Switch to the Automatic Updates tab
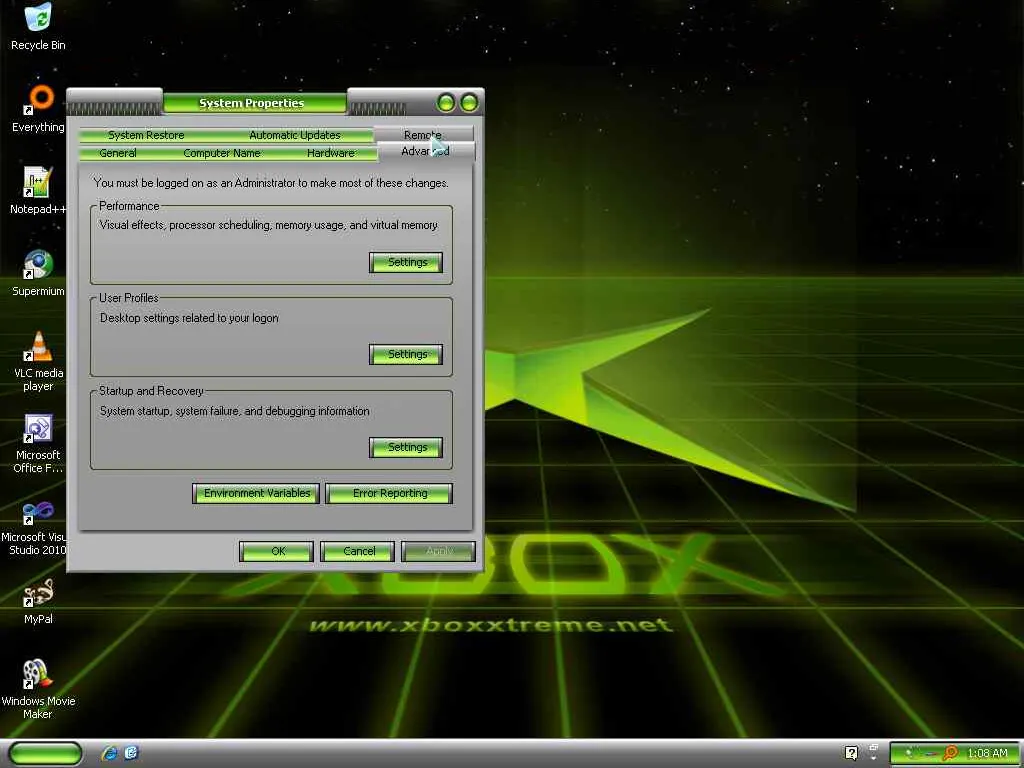 [295, 135]
